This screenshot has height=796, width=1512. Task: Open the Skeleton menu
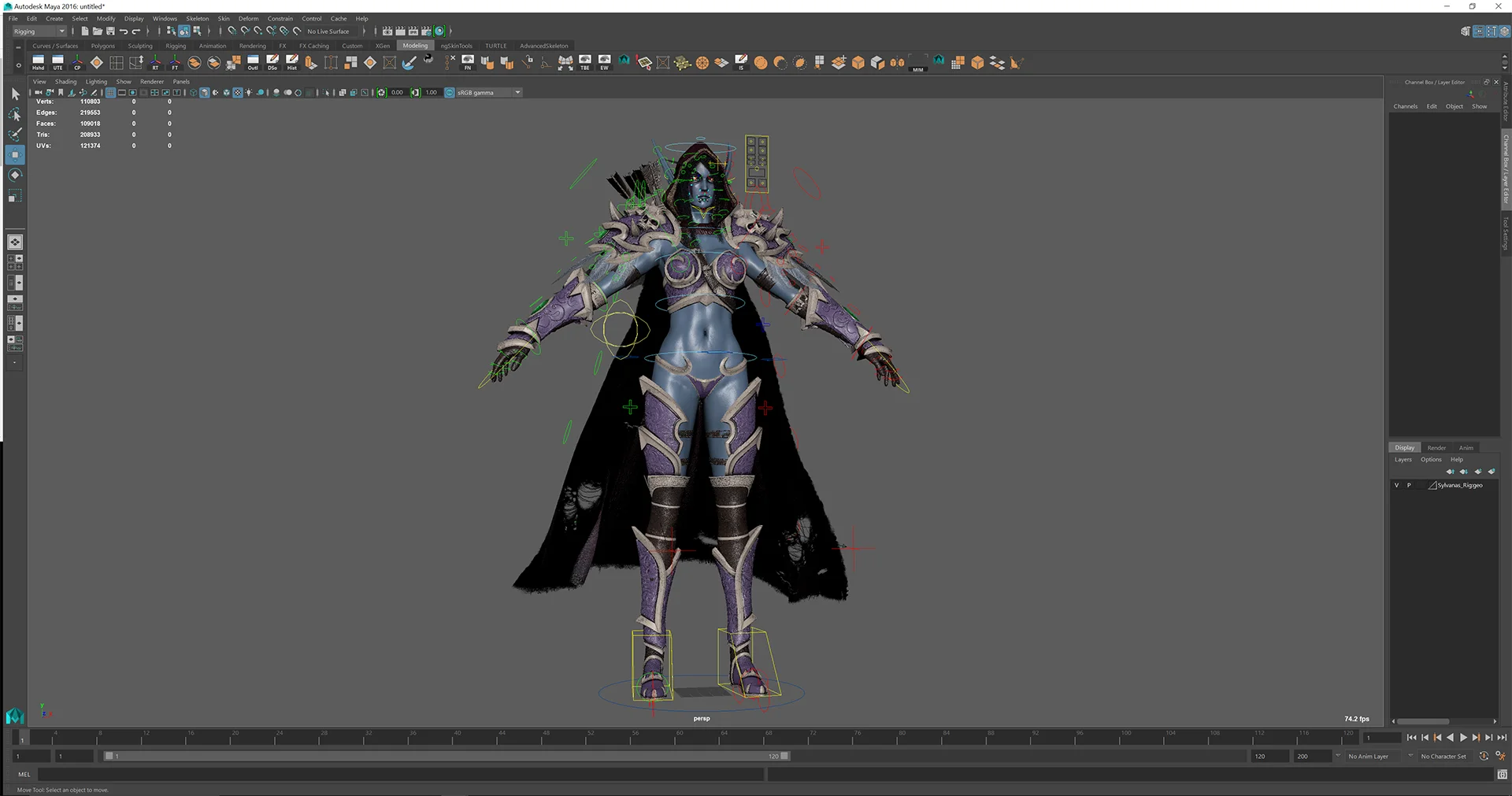198,18
